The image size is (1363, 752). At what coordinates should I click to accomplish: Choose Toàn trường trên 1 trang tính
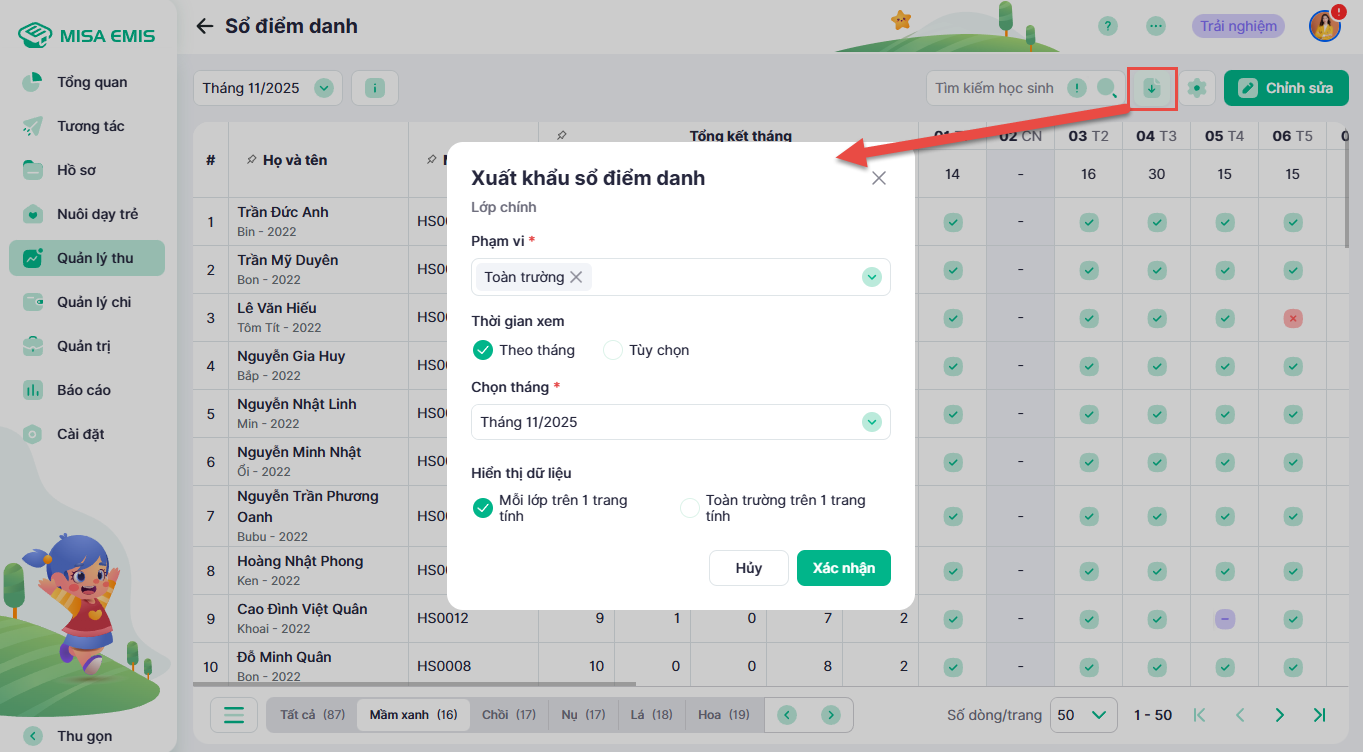click(689, 508)
